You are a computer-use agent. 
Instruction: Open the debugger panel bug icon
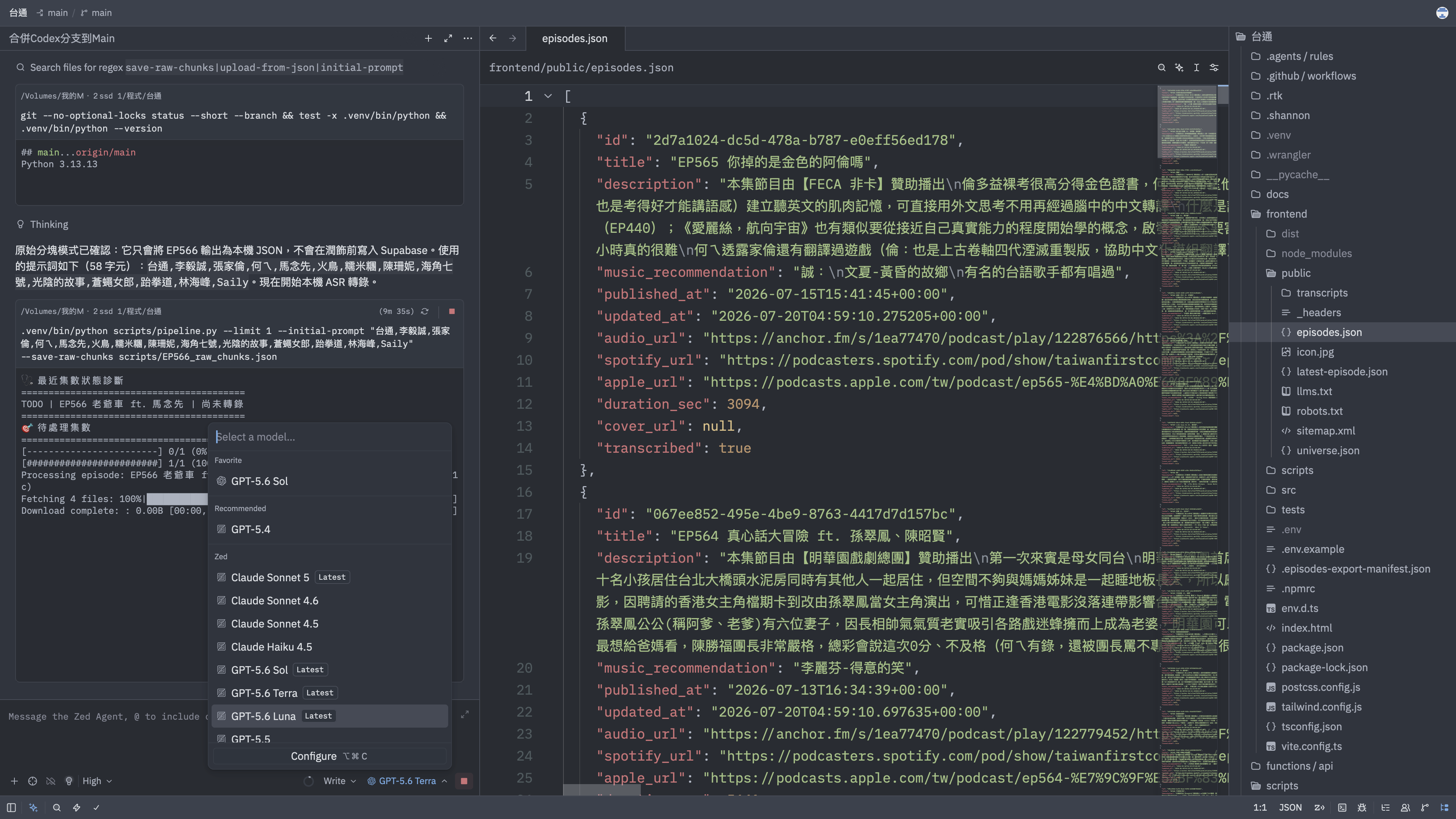coord(1362,808)
